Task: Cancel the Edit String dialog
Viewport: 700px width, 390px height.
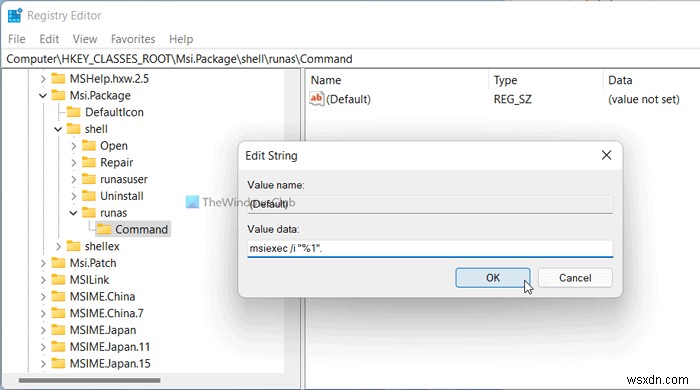Action: pos(575,278)
